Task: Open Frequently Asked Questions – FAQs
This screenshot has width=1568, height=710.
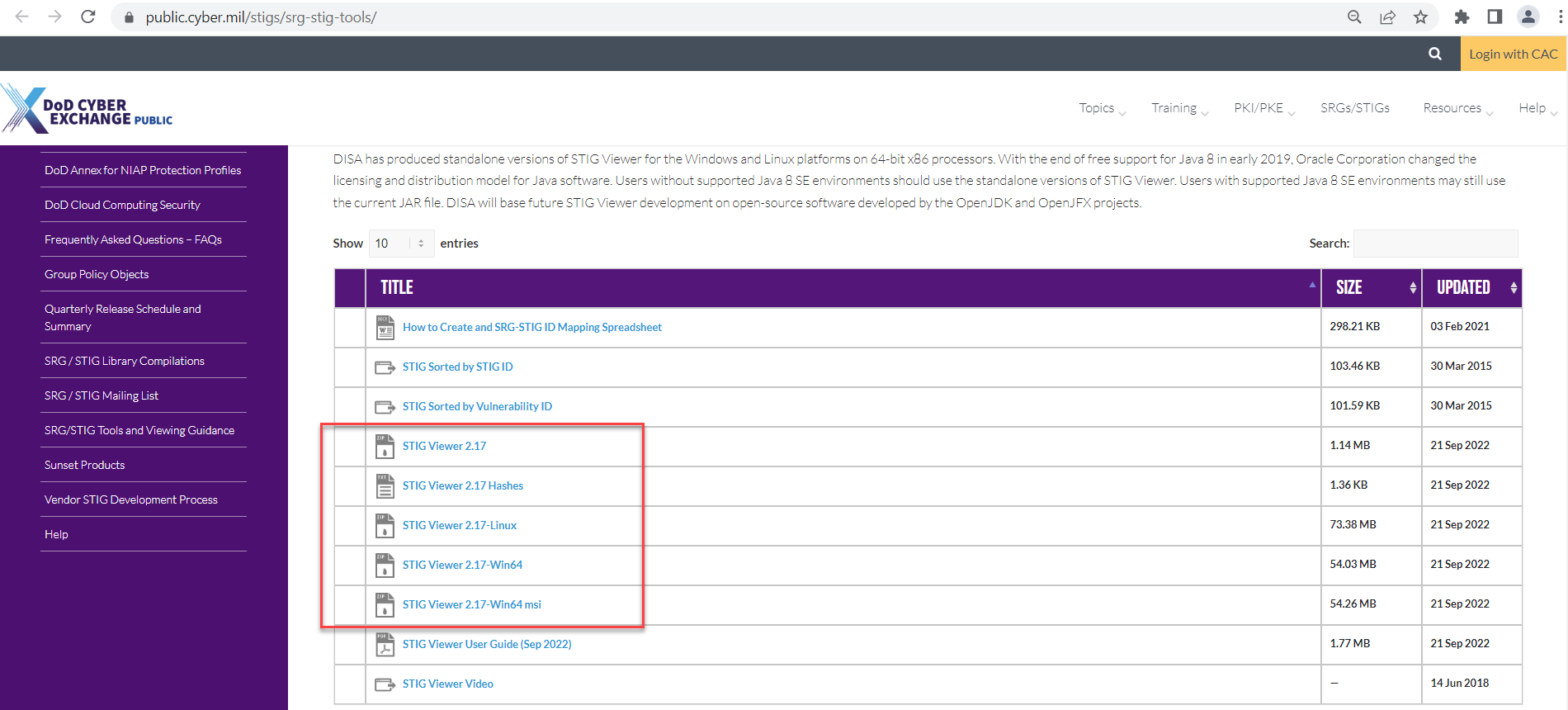Action: click(133, 239)
